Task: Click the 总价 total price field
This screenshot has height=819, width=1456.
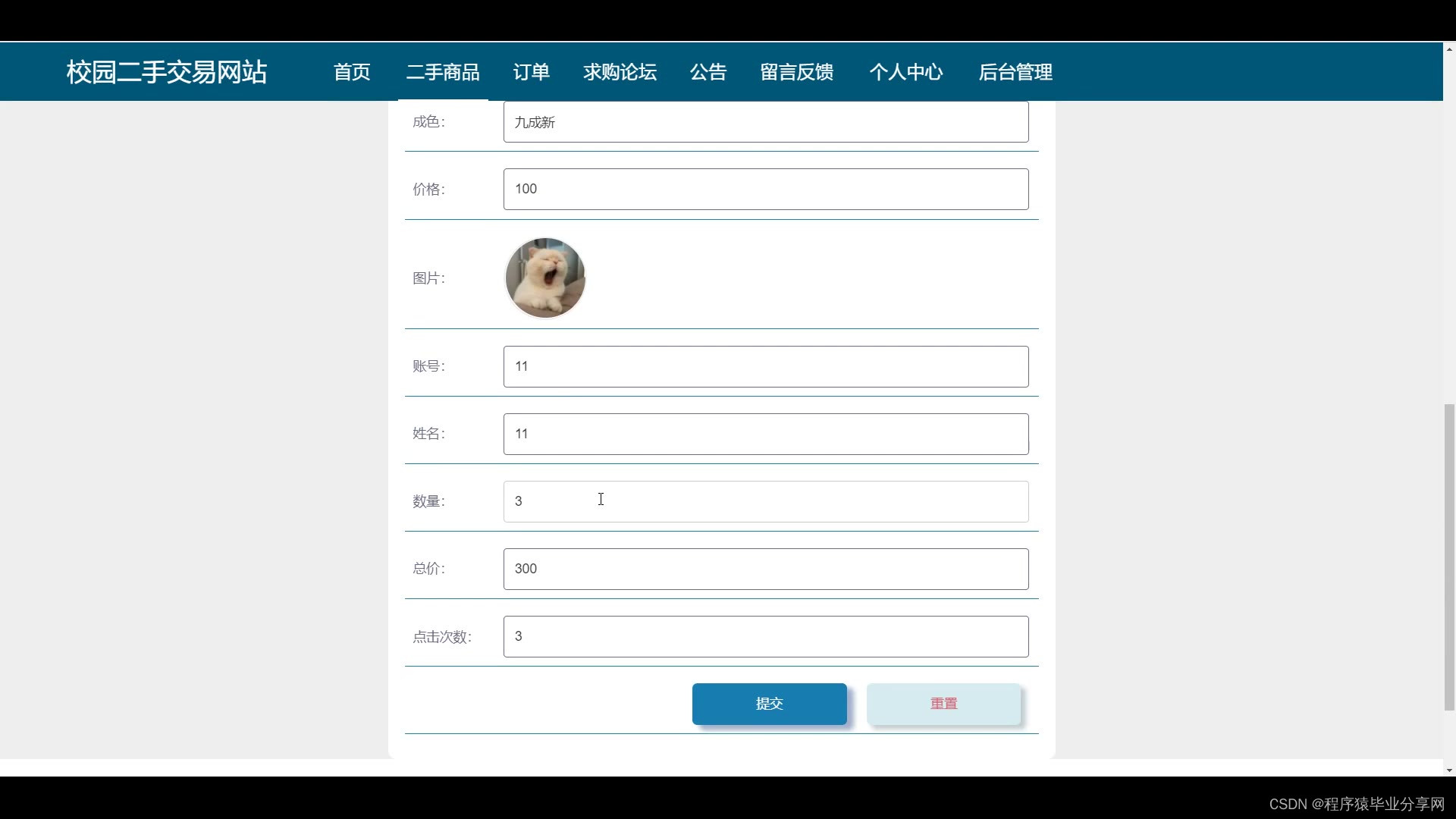Action: [x=766, y=569]
